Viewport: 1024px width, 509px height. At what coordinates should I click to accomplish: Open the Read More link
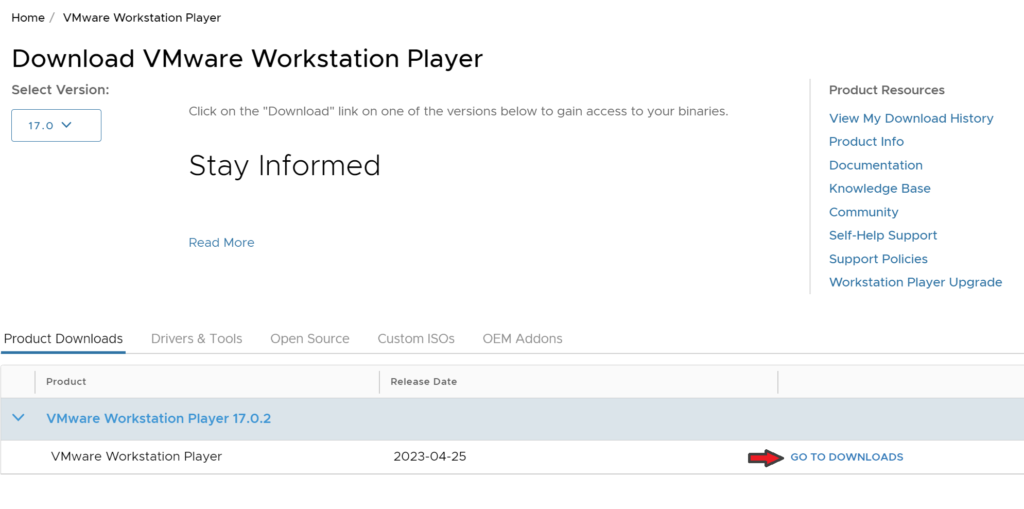[x=221, y=242]
